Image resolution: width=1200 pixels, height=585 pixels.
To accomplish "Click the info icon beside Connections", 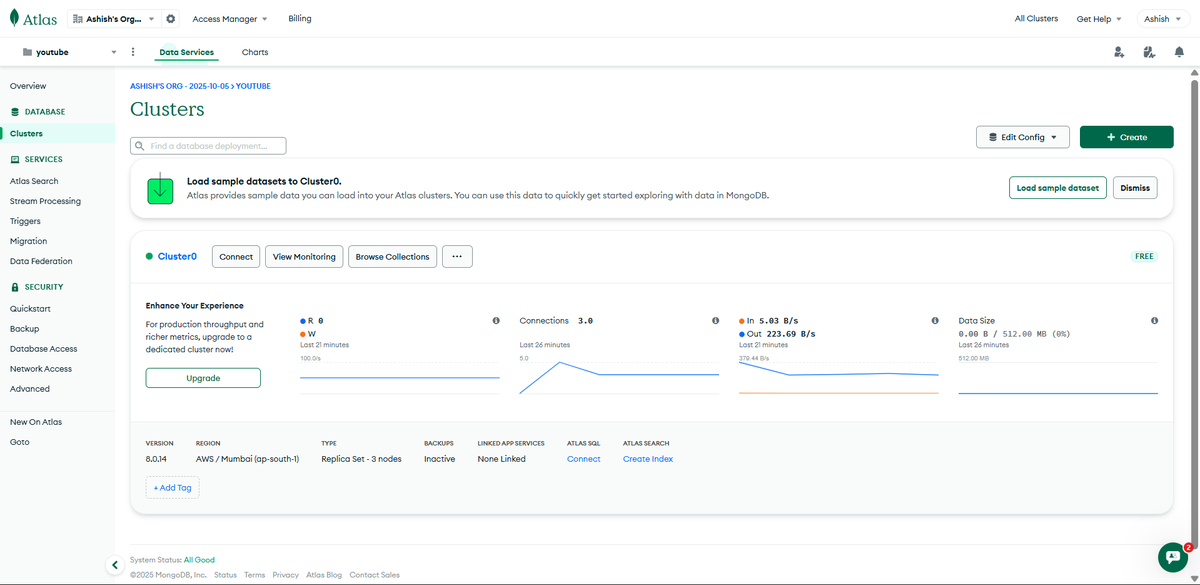I will click(715, 321).
